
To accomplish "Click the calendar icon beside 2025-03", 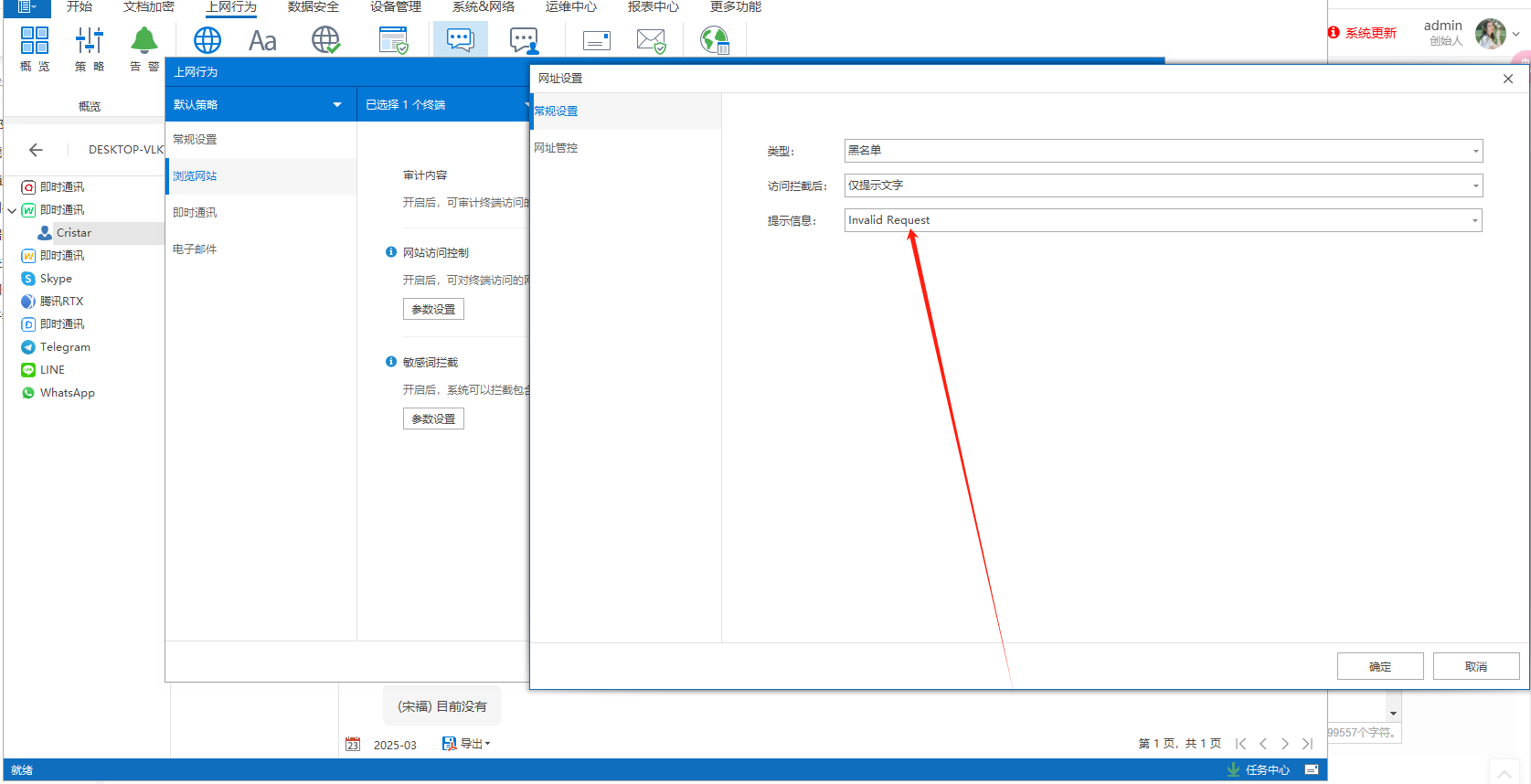I will 353,745.
